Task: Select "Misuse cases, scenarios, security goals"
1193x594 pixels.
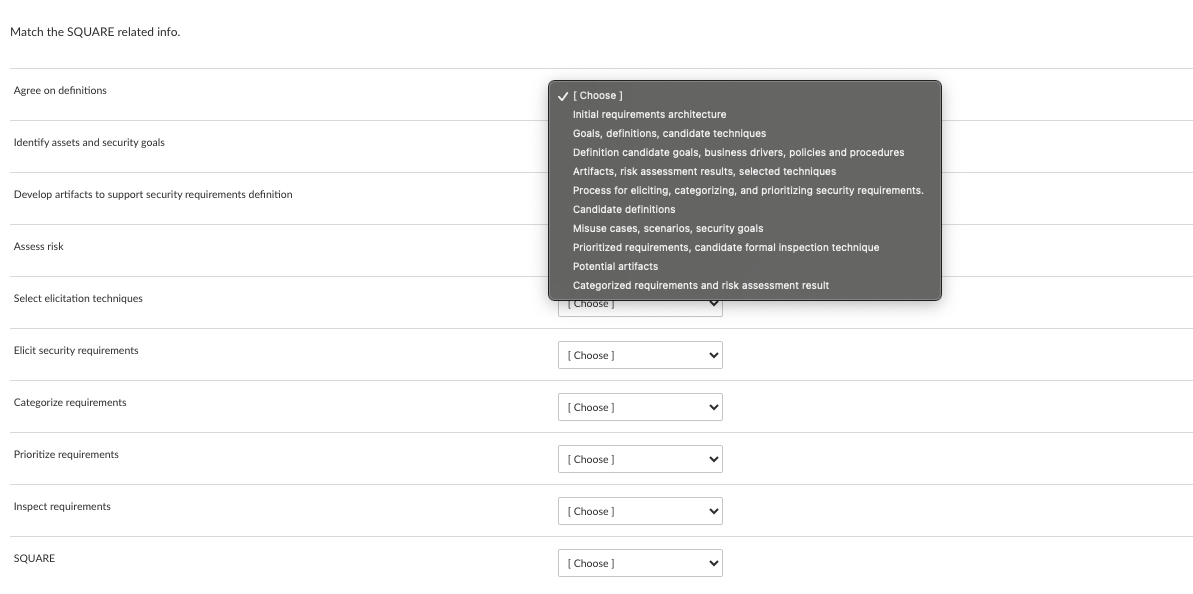Action: click(667, 228)
